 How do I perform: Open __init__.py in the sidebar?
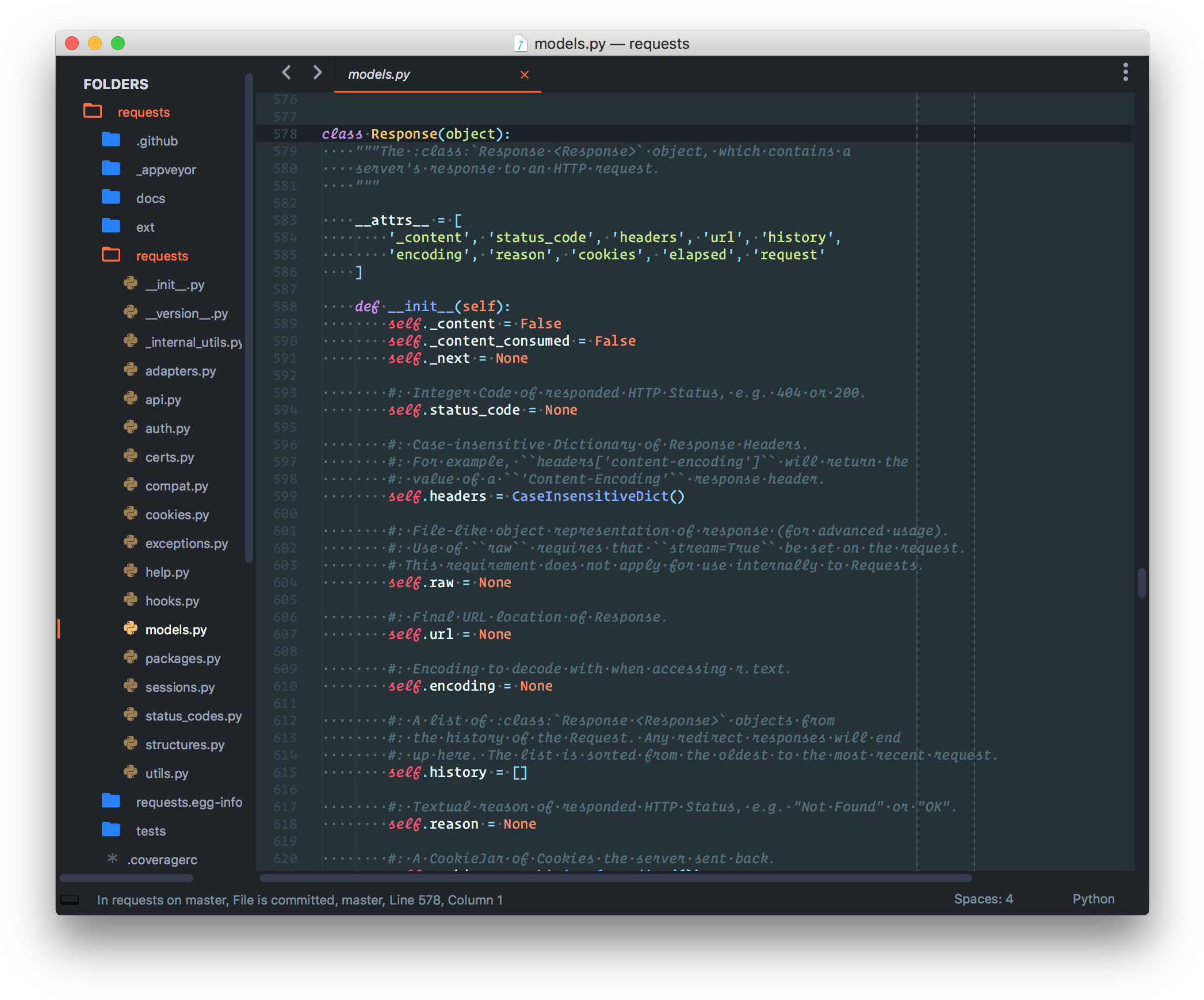coord(175,285)
